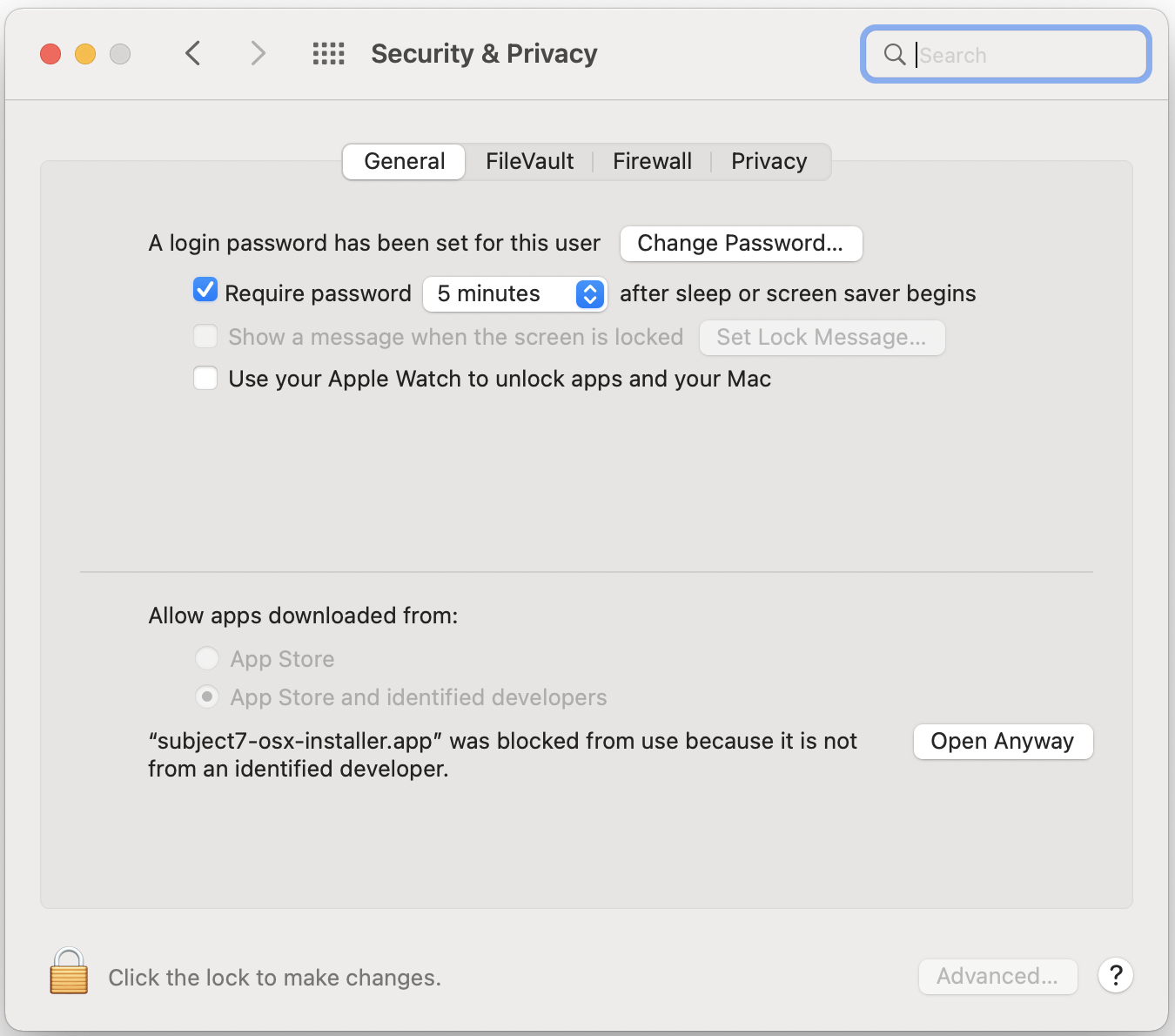Click the padlock icon to unlock changes
The height and width of the screenshot is (1036, 1175).
(x=69, y=972)
